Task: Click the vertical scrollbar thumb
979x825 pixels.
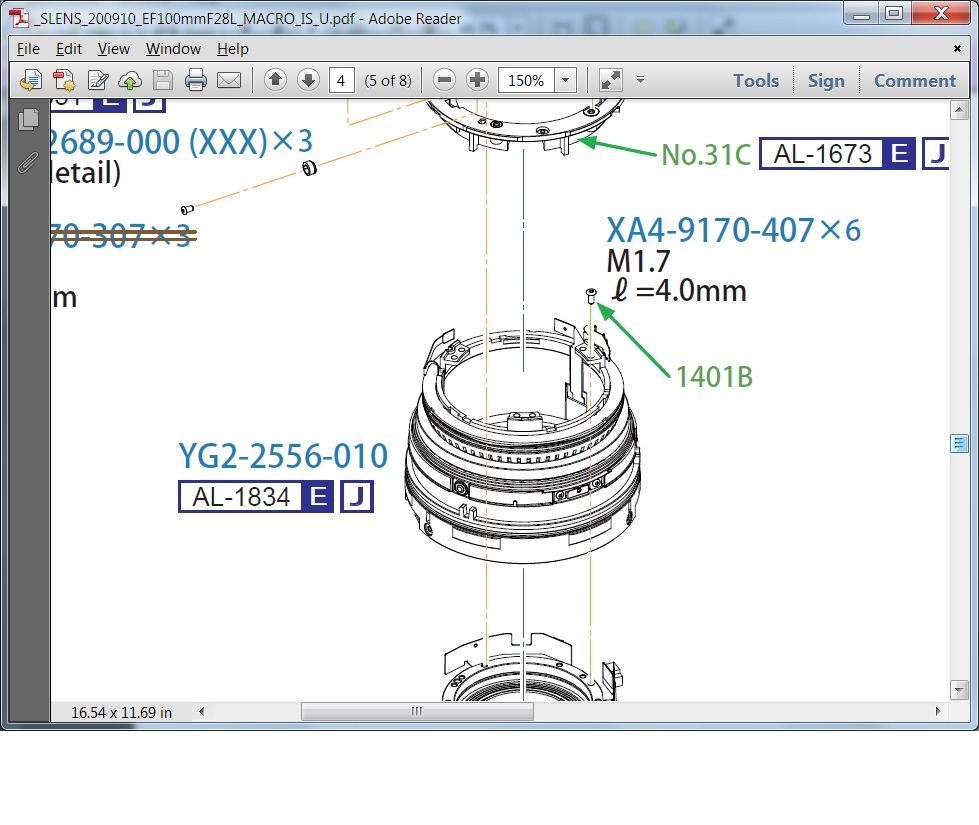Action: coord(959,443)
